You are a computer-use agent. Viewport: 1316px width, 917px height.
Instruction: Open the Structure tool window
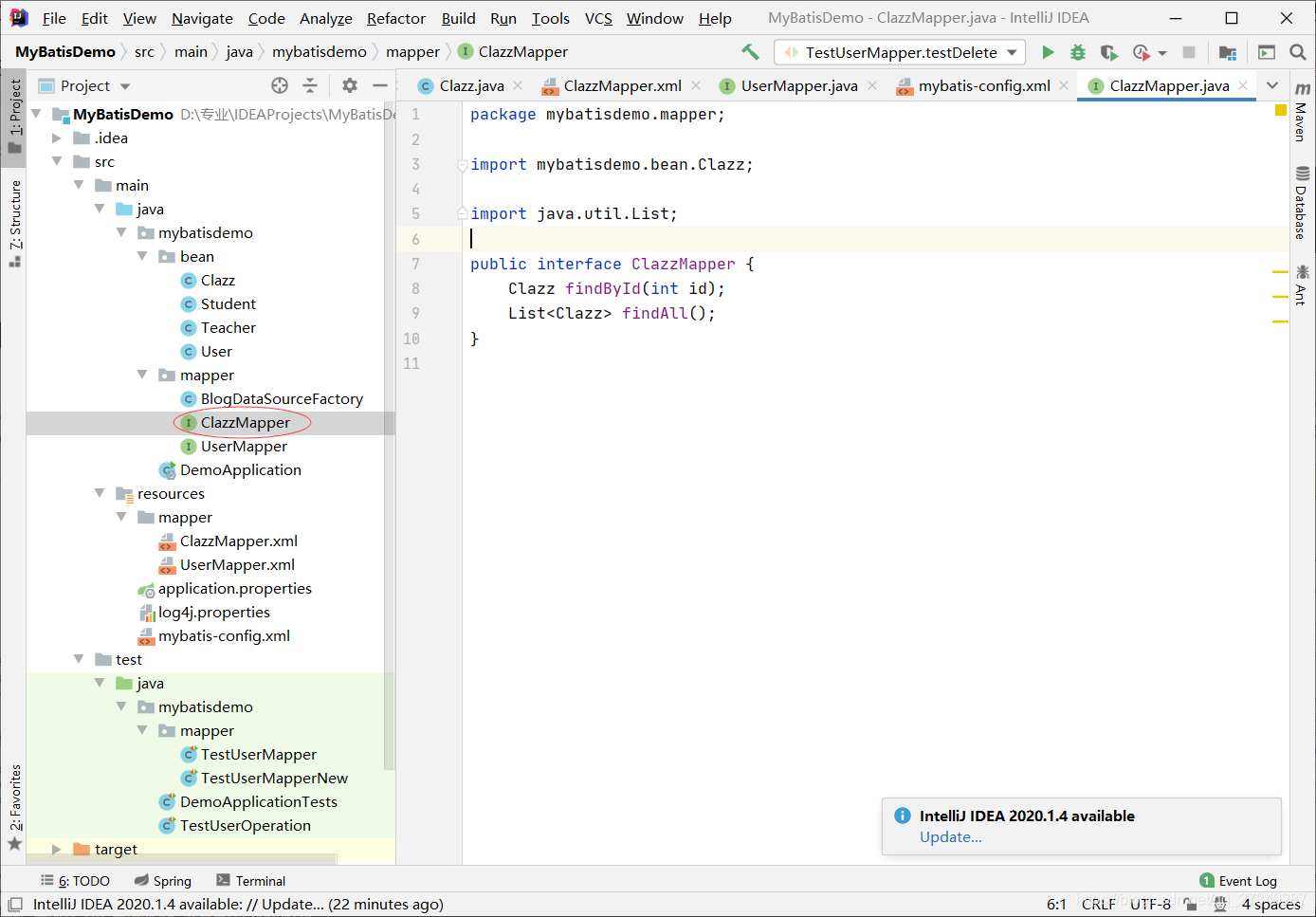[14, 223]
